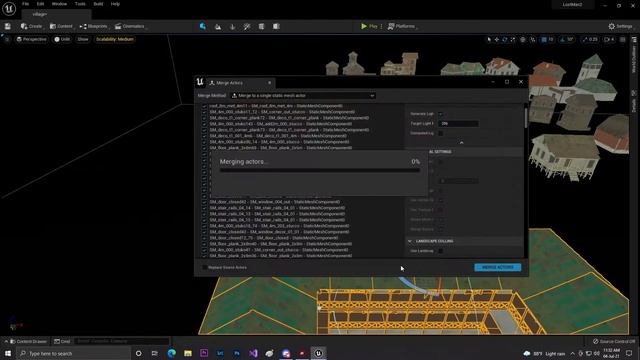Open the Cinematics toolbar menu

click(x=131, y=26)
